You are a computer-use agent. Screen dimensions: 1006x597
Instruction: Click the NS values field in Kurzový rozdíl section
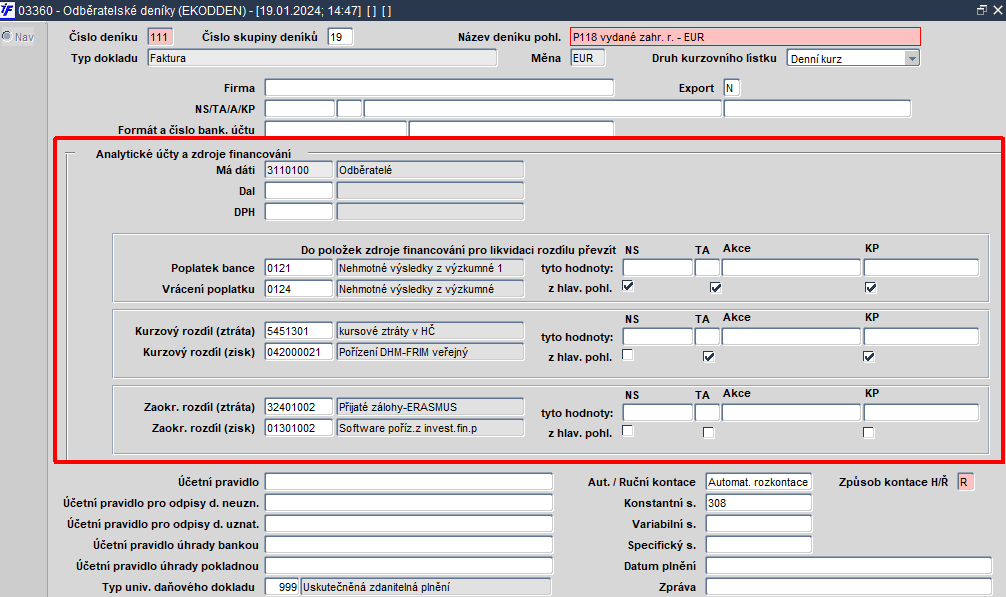pyautogui.click(x=658, y=337)
